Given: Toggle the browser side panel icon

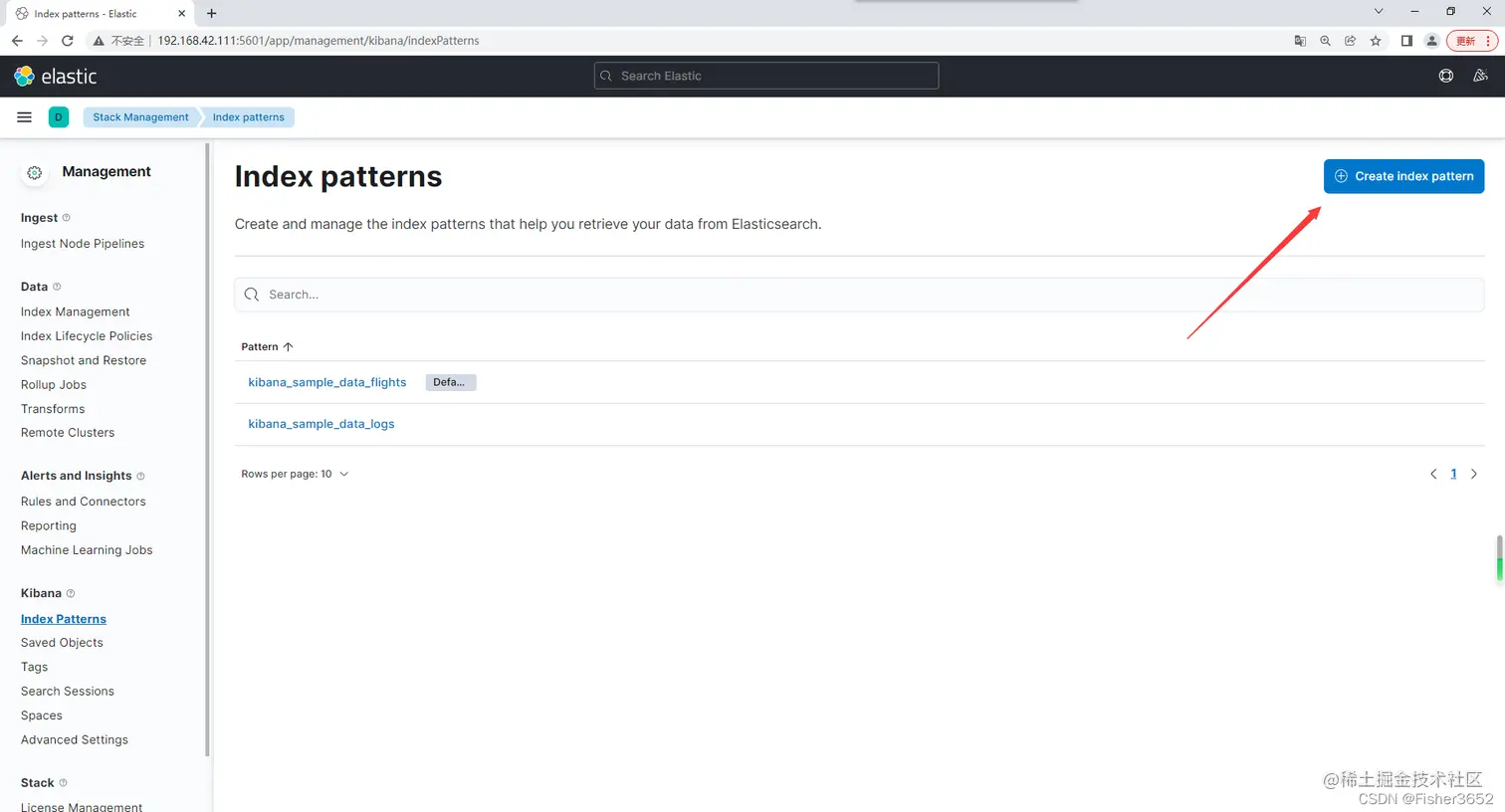Looking at the screenshot, I should pyautogui.click(x=1406, y=41).
